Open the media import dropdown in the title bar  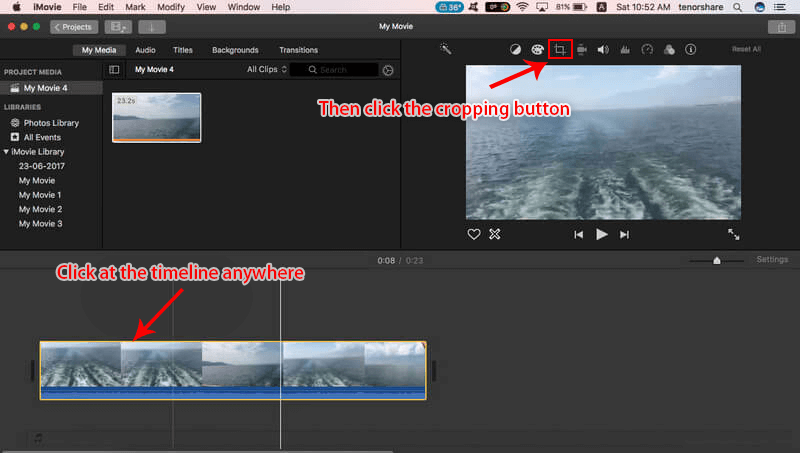(x=152, y=27)
